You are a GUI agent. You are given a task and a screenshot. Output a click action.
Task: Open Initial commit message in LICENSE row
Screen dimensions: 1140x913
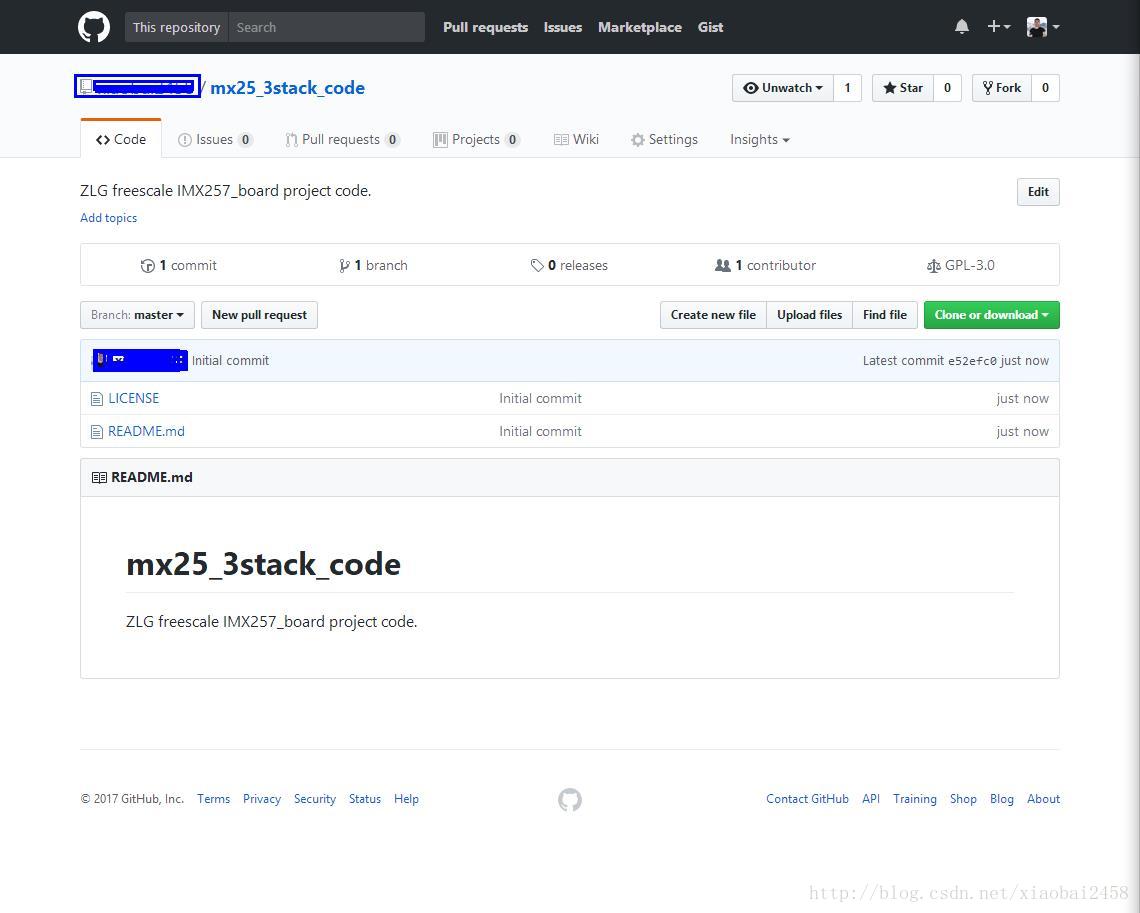click(x=540, y=398)
